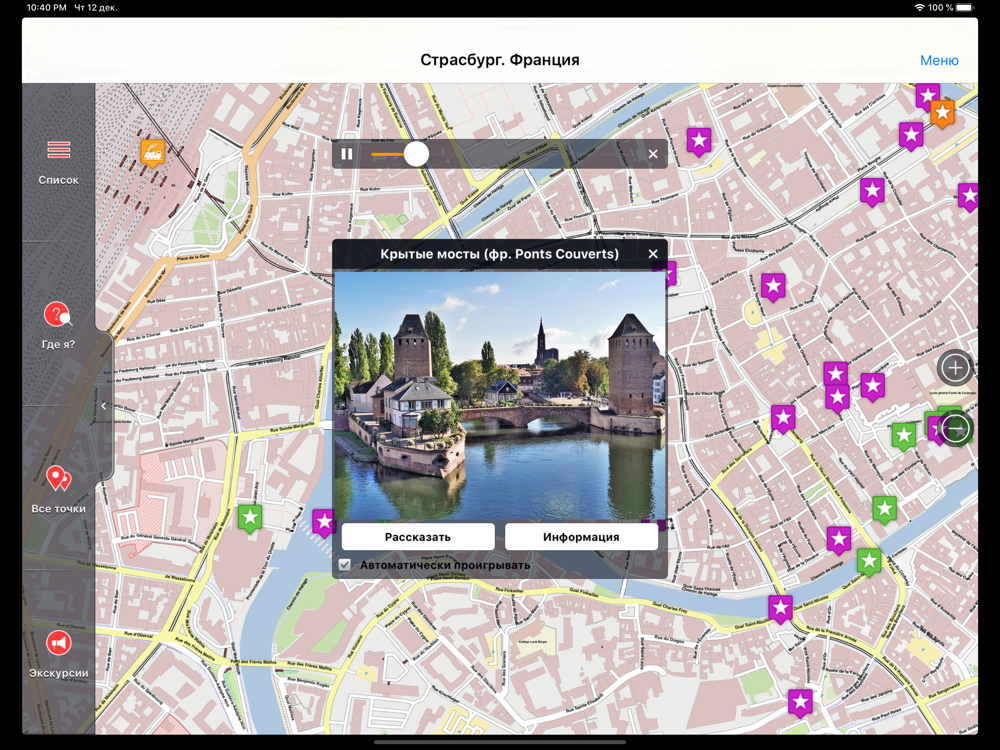Tap the Где я? location icon

57,315
